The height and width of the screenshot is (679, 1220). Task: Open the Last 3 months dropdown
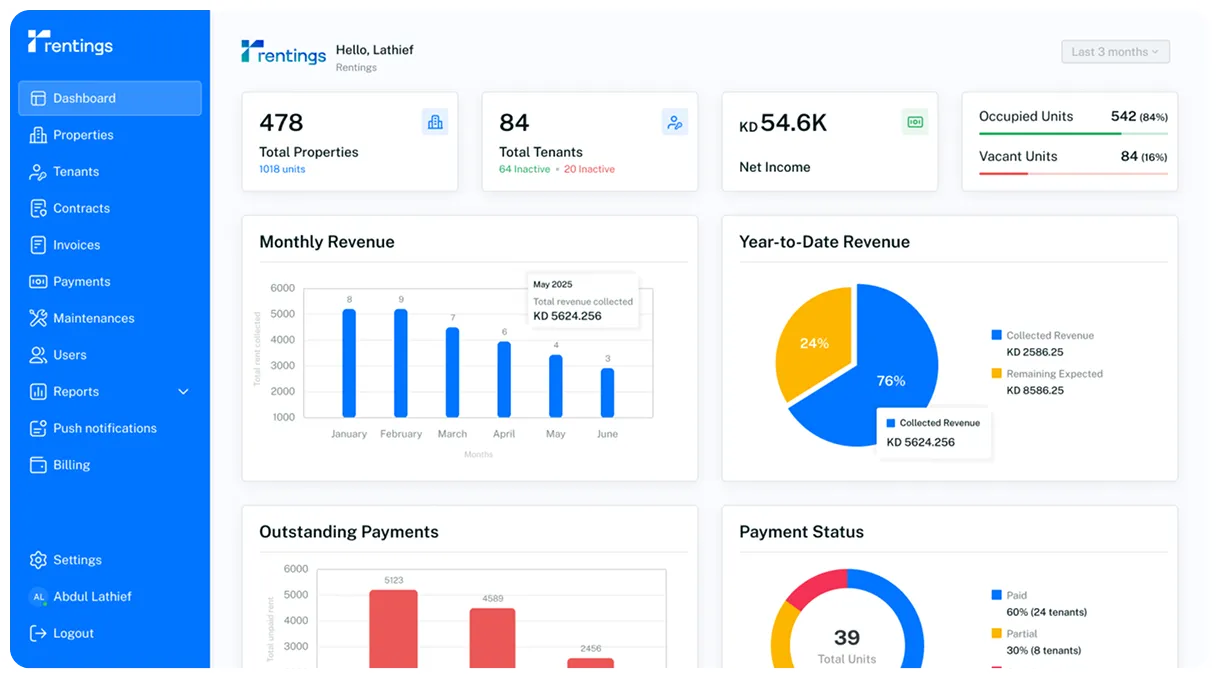pos(1115,52)
